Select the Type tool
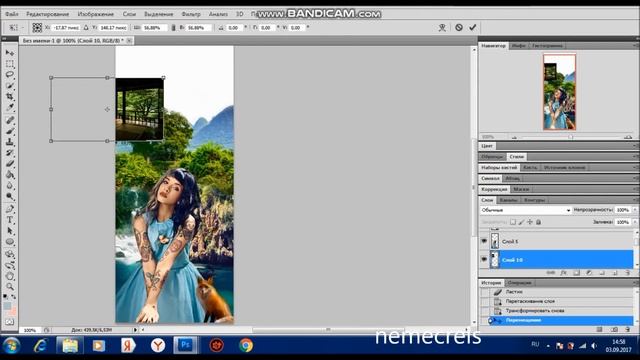Image resolution: width=640 pixels, height=360 pixels. [x=10, y=220]
